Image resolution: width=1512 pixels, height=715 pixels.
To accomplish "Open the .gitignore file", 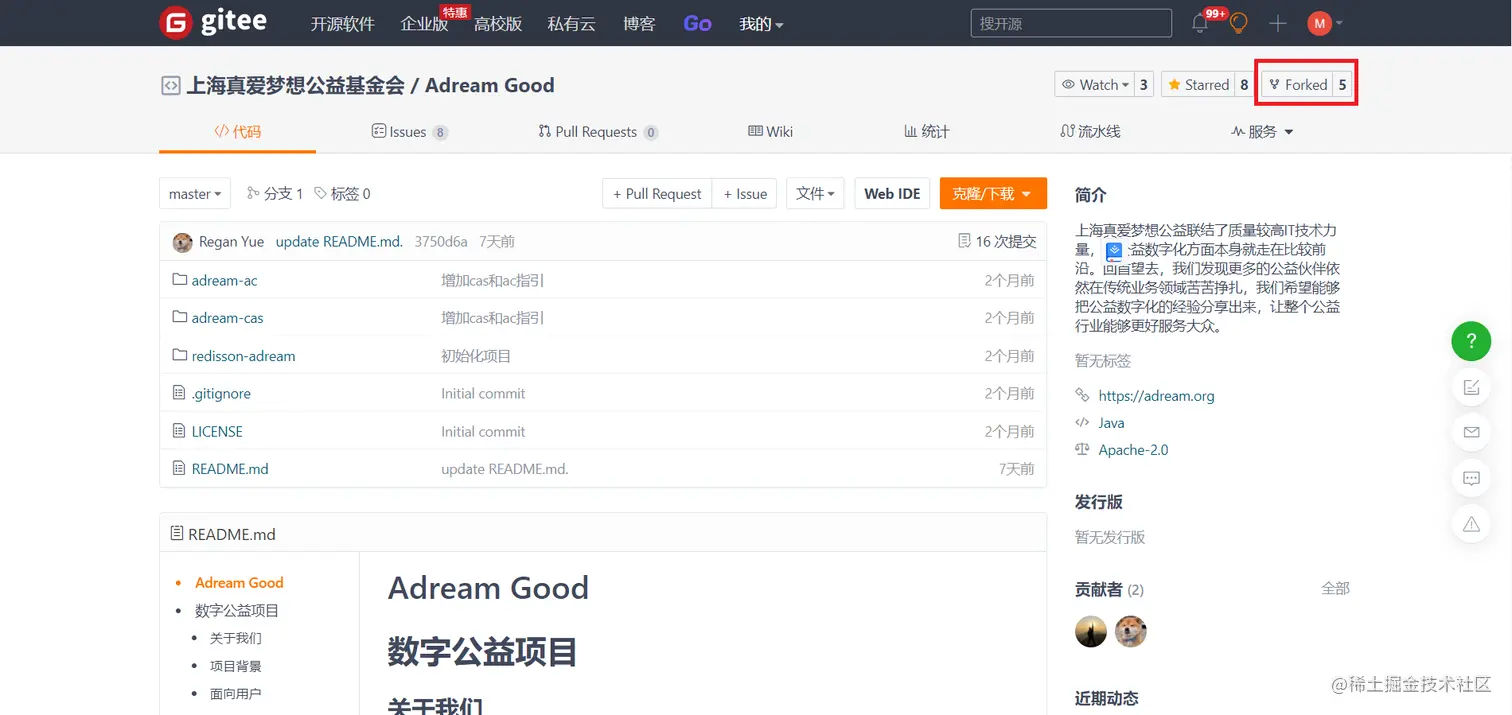I will (x=221, y=394).
